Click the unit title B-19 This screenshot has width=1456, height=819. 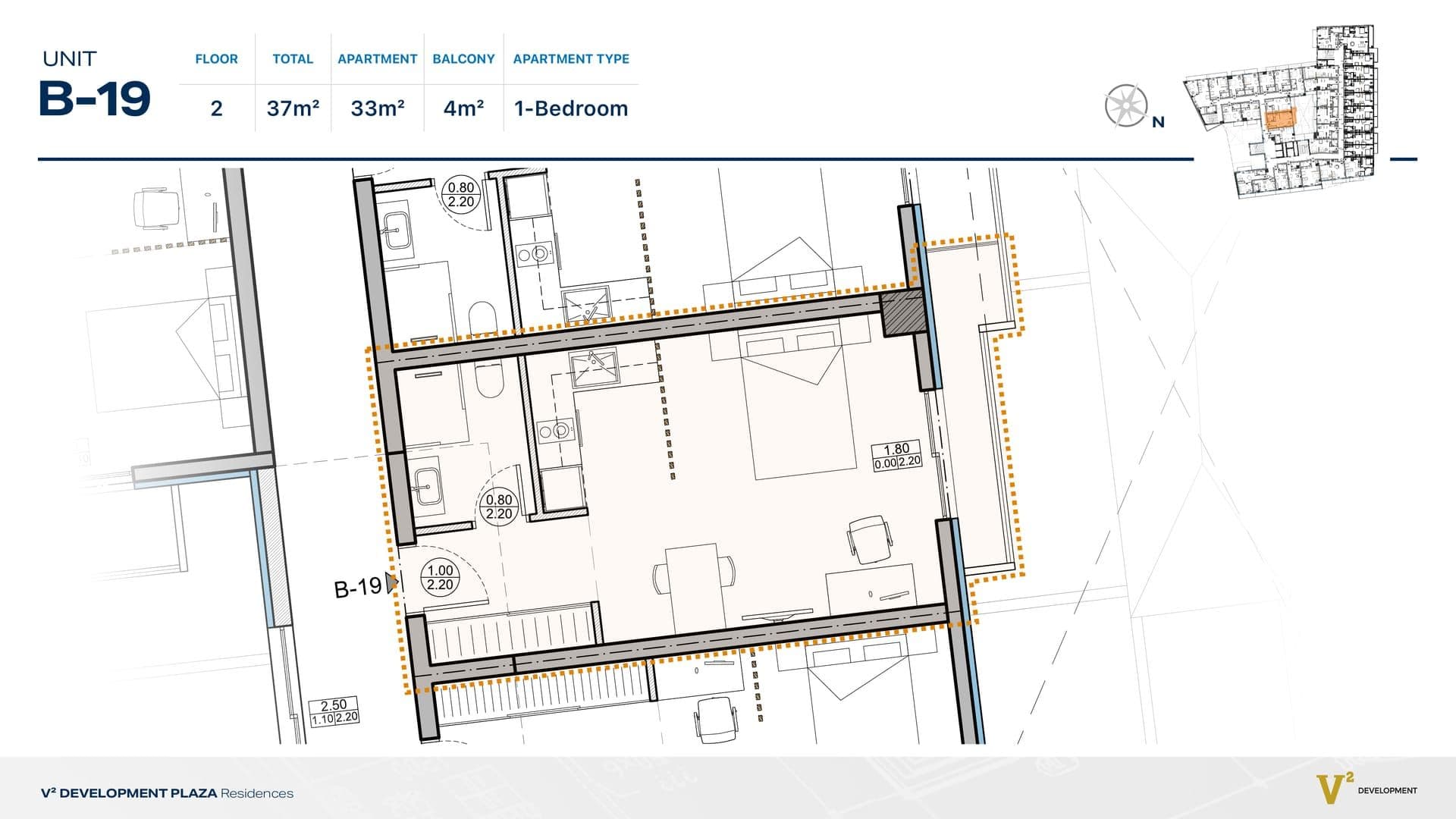pos(95,99)
